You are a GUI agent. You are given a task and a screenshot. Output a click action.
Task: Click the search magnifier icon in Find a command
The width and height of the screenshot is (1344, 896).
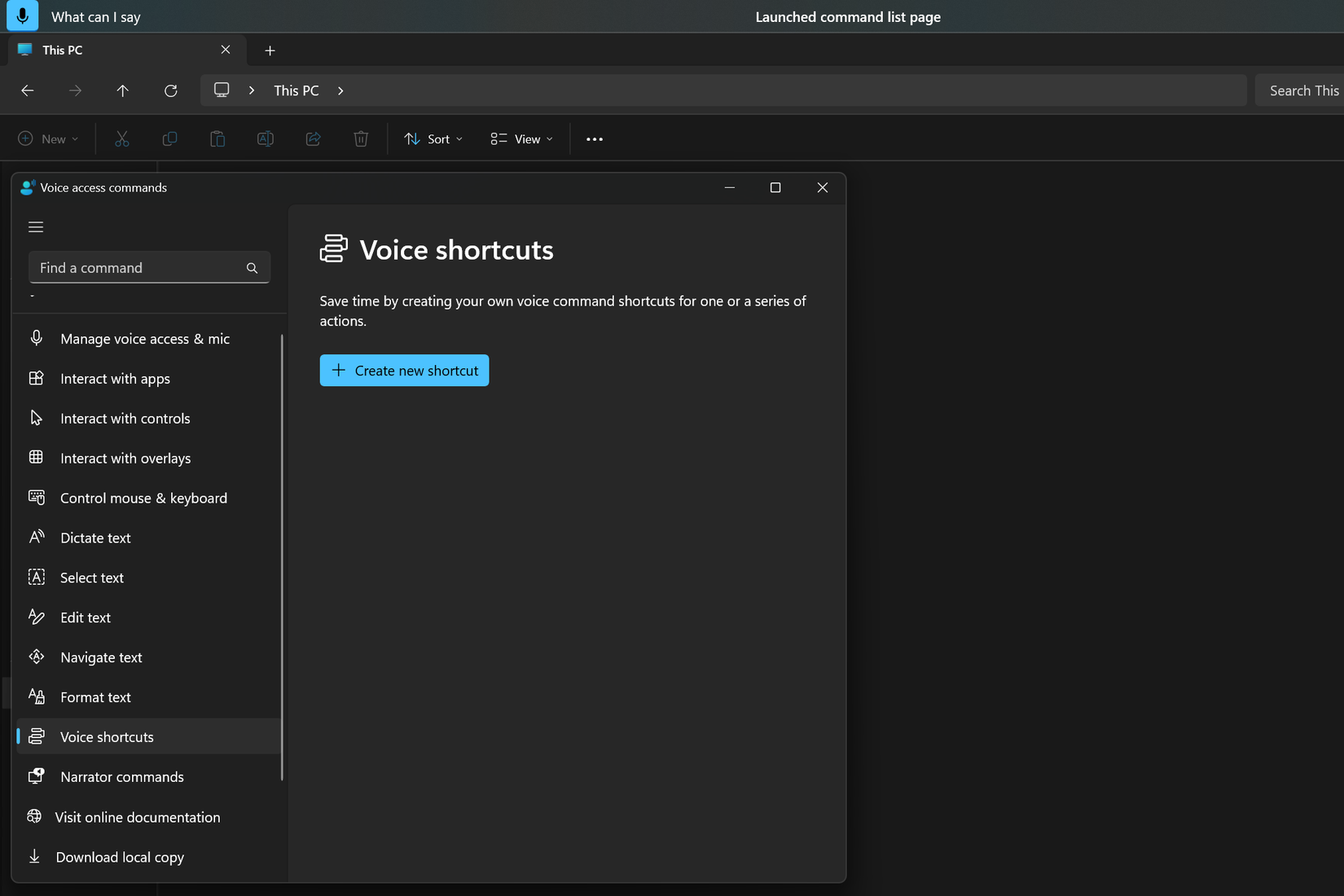(252, 268)
